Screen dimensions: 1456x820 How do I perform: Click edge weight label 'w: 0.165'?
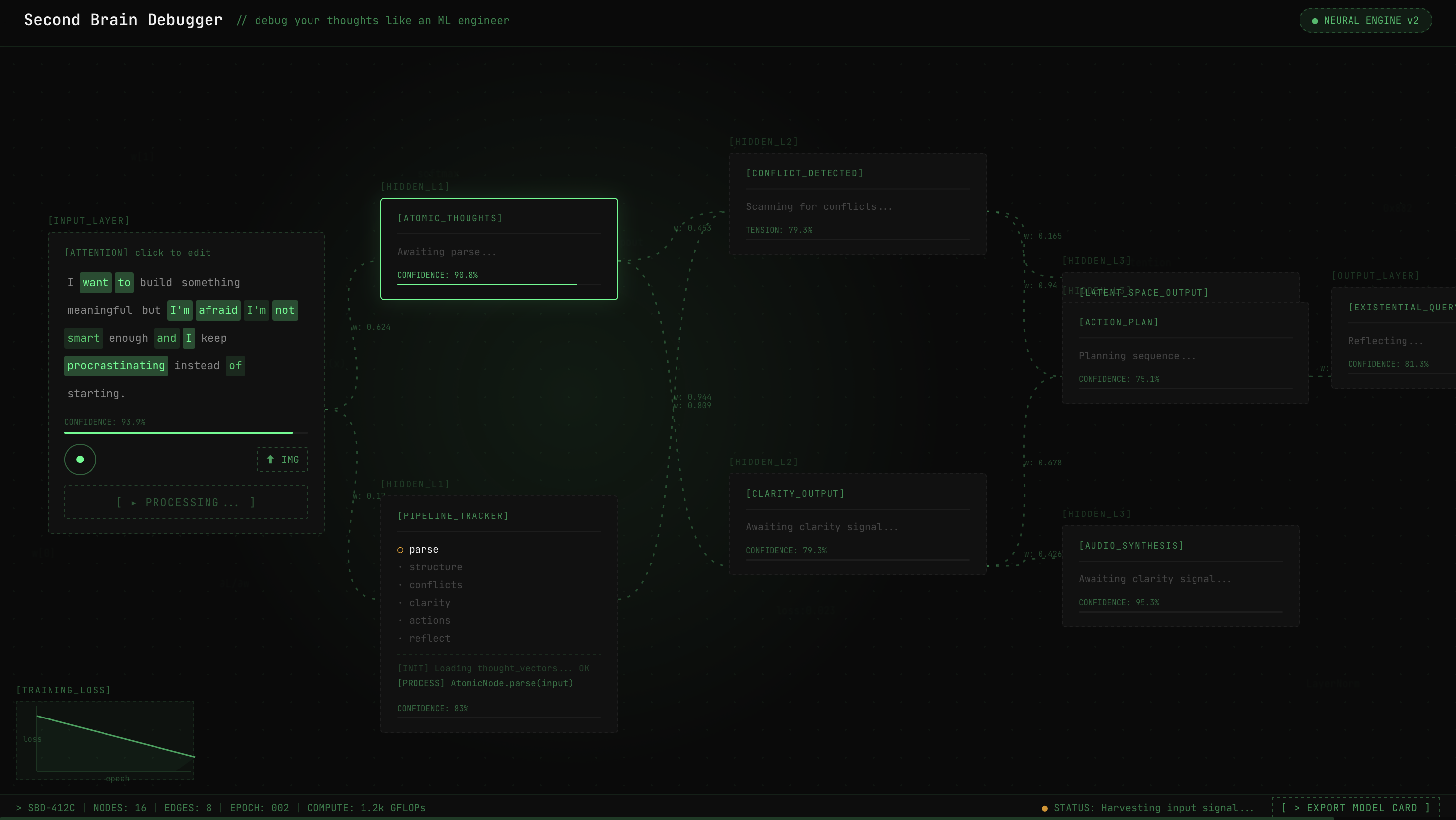[x=1042, y=236]
